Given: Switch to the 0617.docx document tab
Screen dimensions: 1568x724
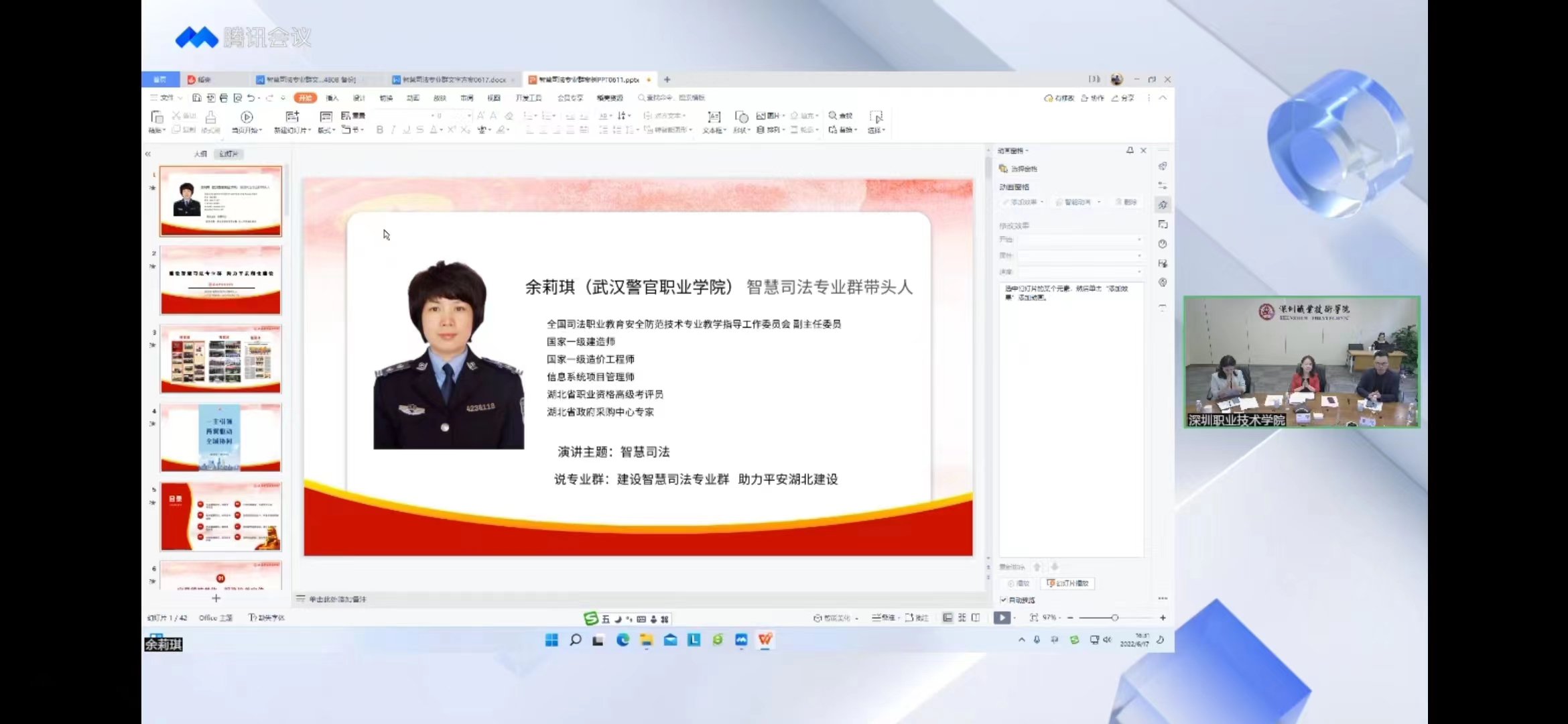Looking at the screenshot, I should pos(454,80).
